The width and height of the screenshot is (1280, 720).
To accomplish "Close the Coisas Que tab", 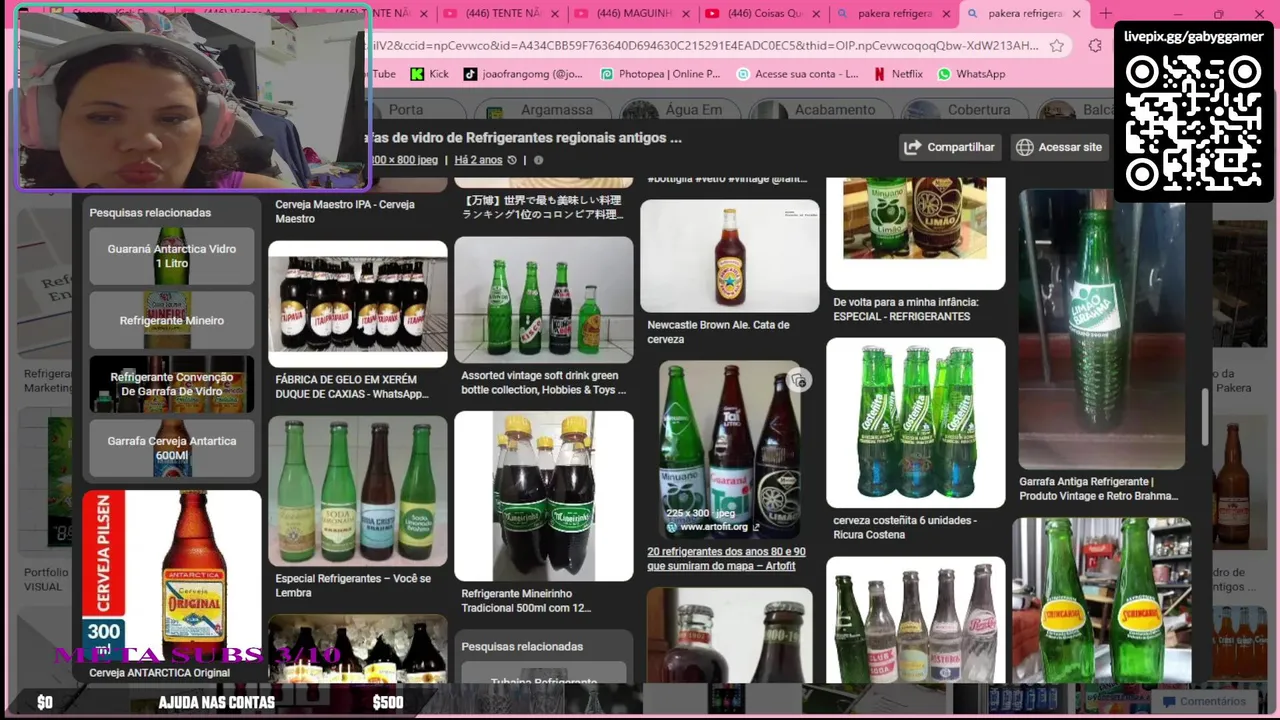I will tap(817, 14).
